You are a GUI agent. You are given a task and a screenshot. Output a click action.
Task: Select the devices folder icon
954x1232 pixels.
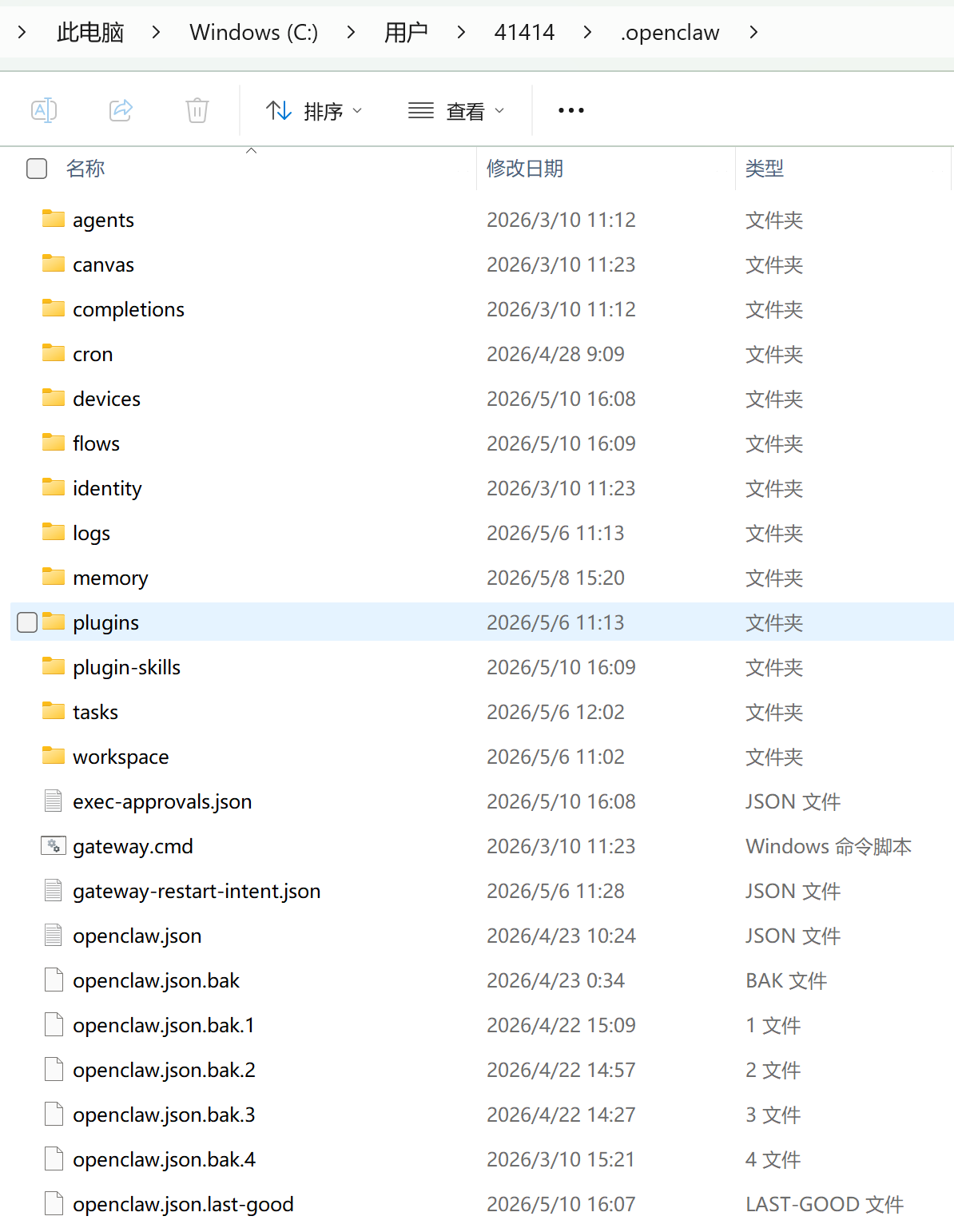[54, 398]
